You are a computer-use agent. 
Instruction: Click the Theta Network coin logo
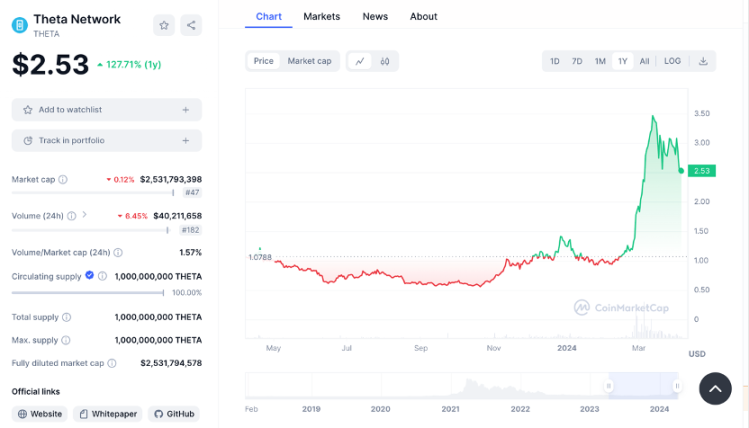(x=20, y=25)
